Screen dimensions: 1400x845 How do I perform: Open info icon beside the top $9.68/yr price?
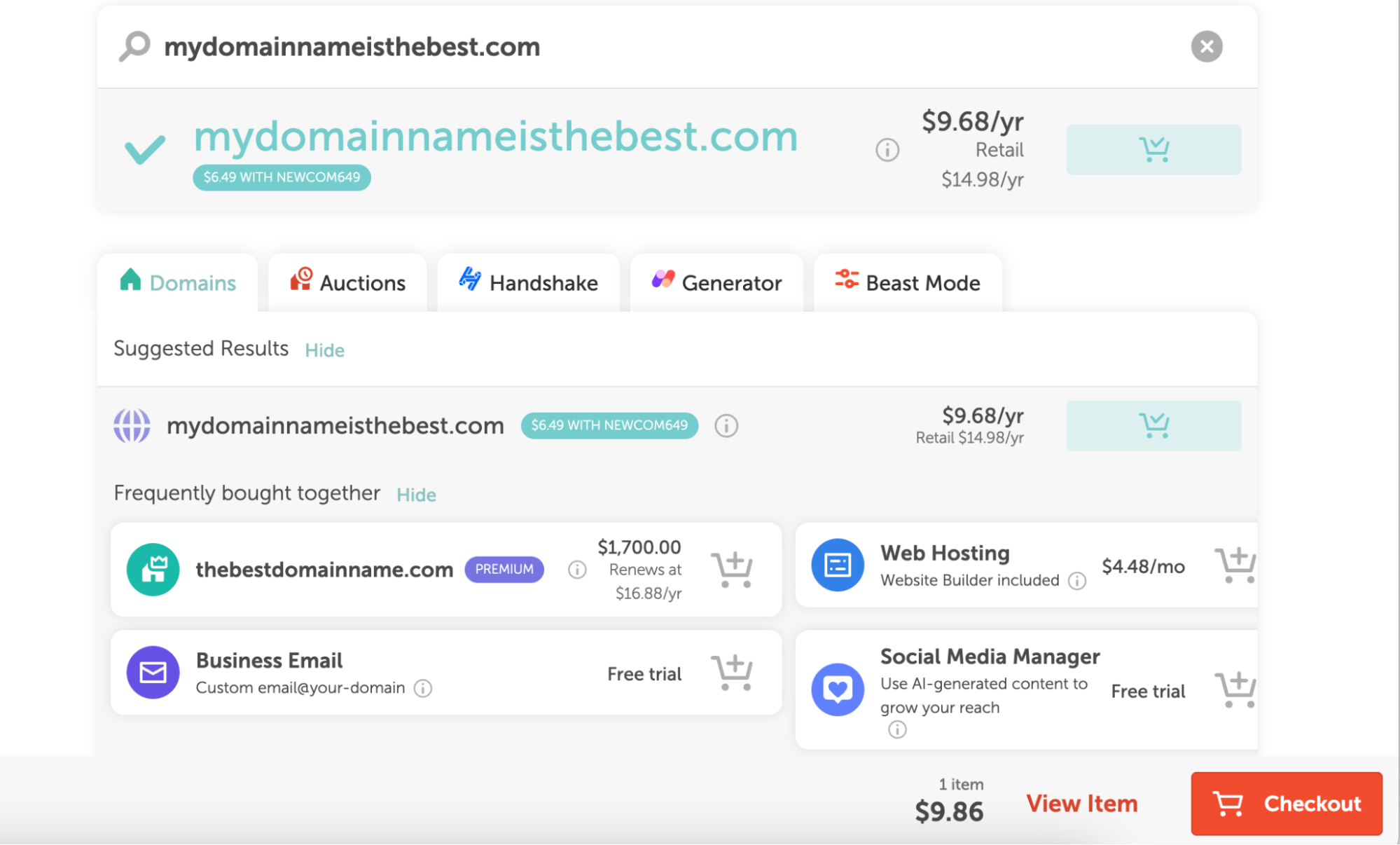click(887, 150)
